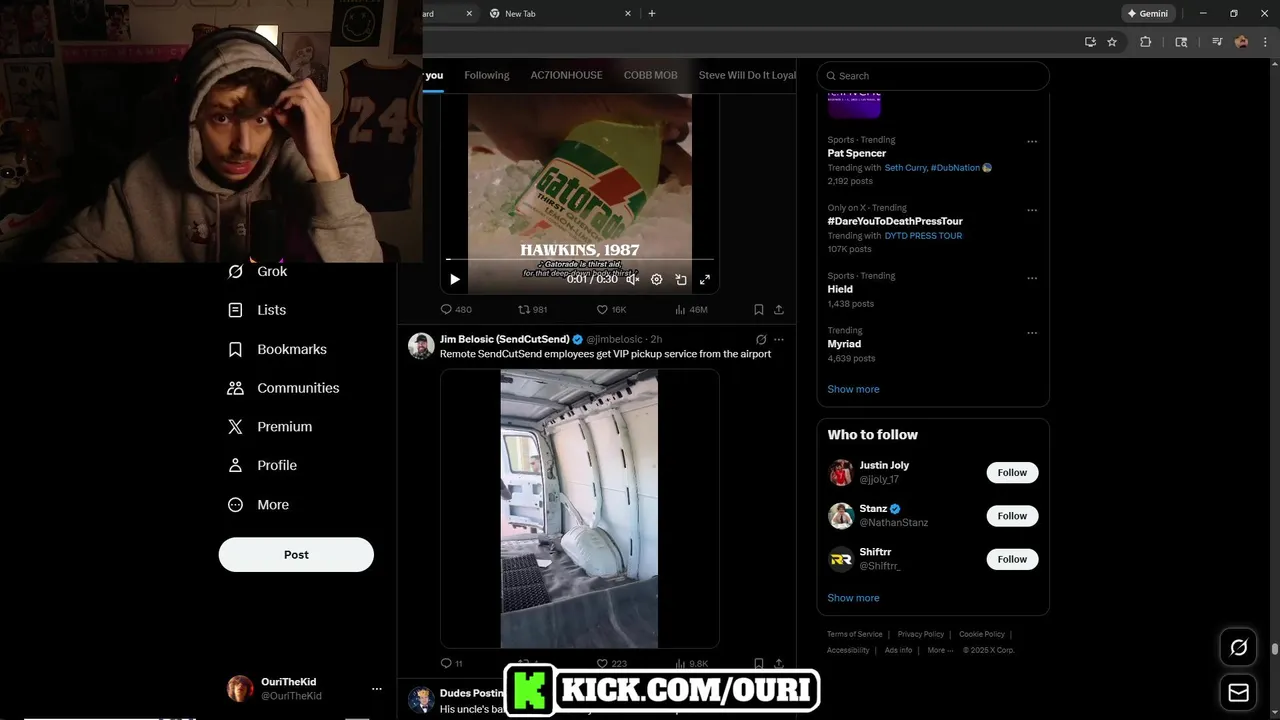Show more trending topics
Image resolution: width=1280 pixels, height=720 pixels.
[x=853, y=389]
